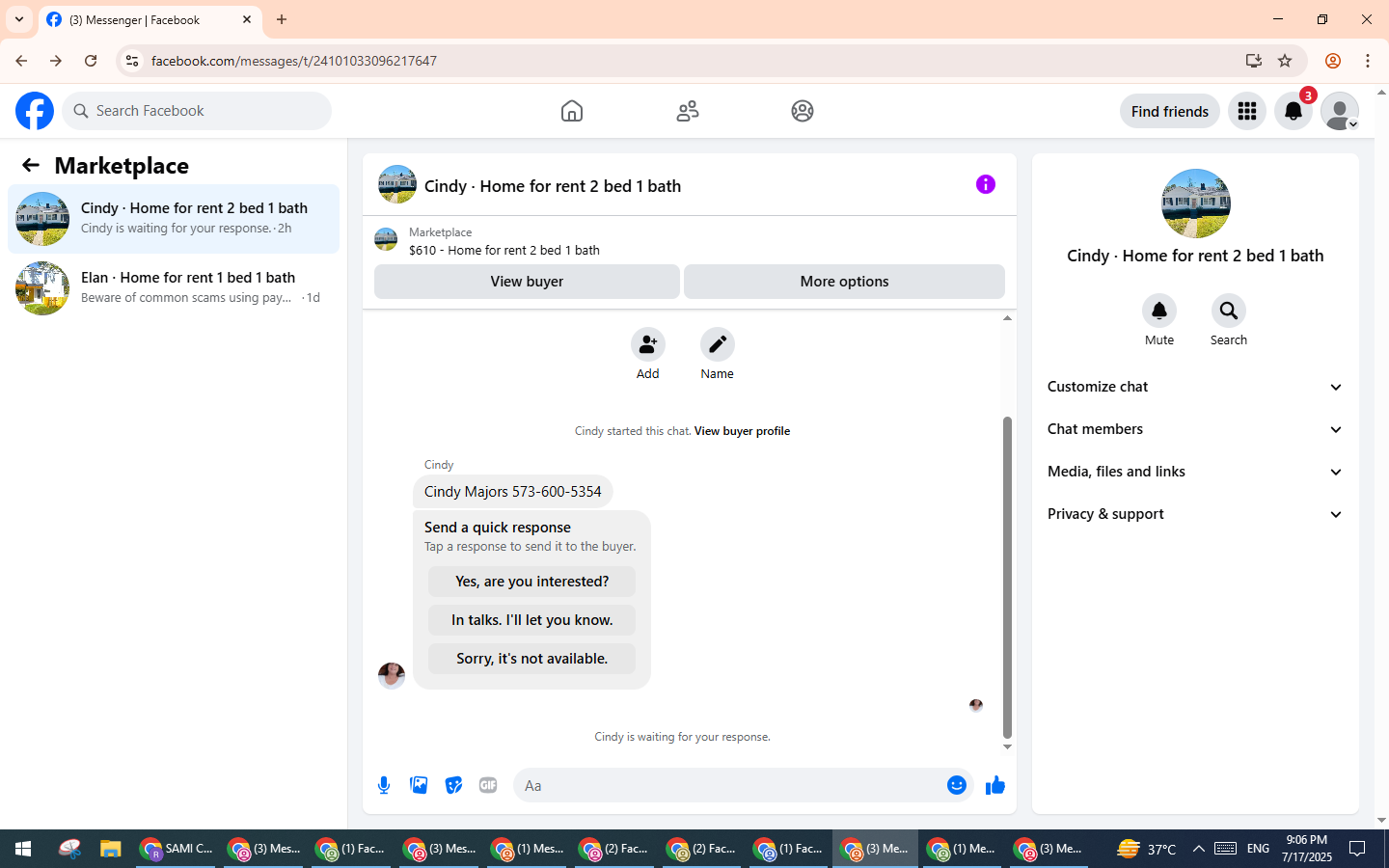Choose a sticker icon
The image size is (1389, 868).
(x=453, y=785)
